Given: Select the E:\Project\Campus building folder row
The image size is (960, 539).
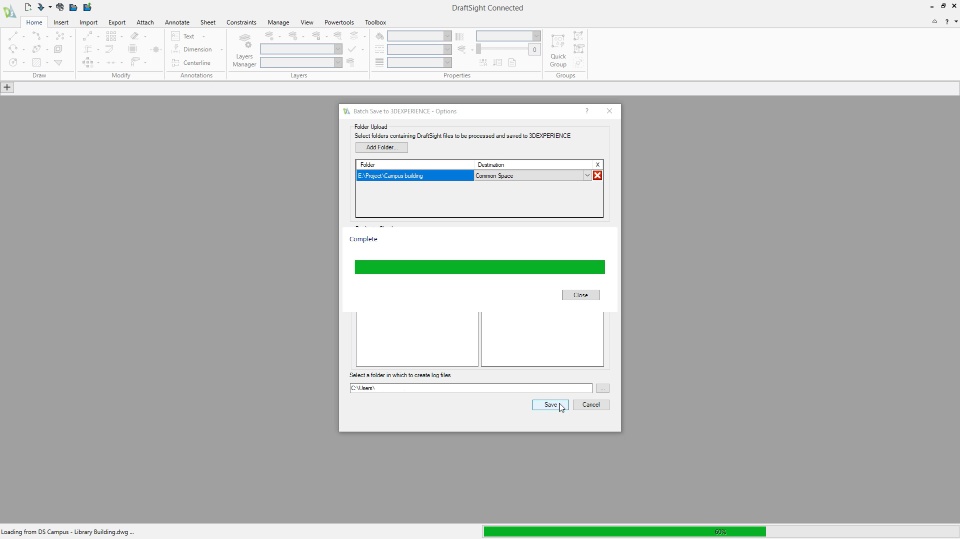Looking at the screenshot, I should [x=415, y=176].
